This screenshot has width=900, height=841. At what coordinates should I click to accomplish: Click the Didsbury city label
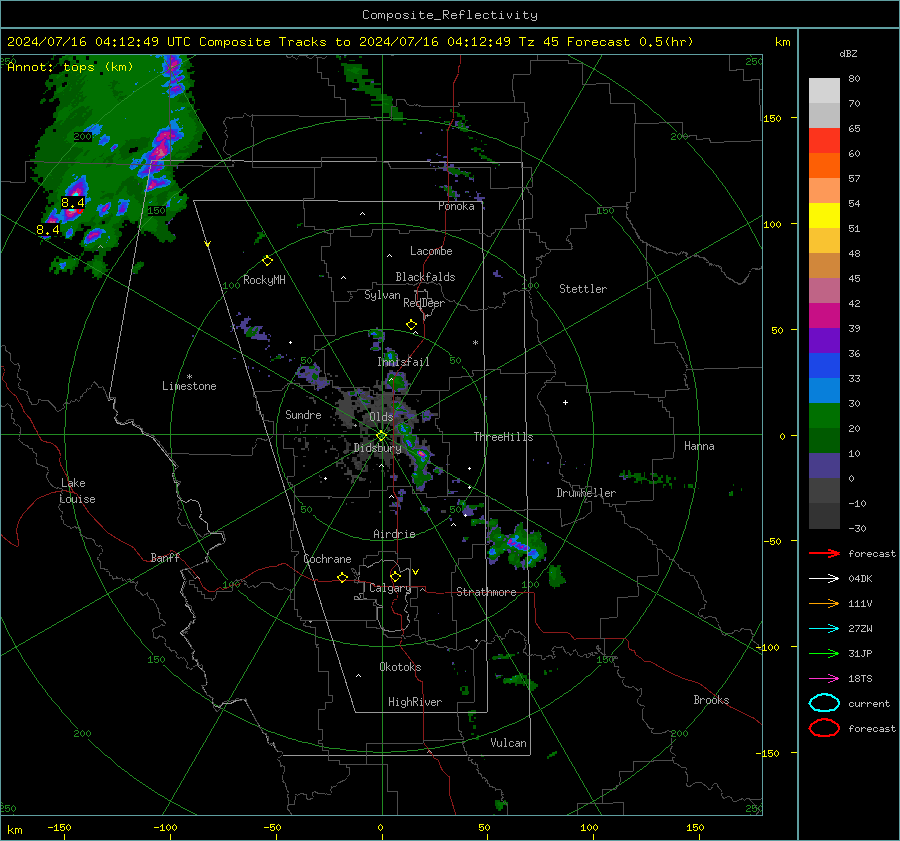coord(377,448)
